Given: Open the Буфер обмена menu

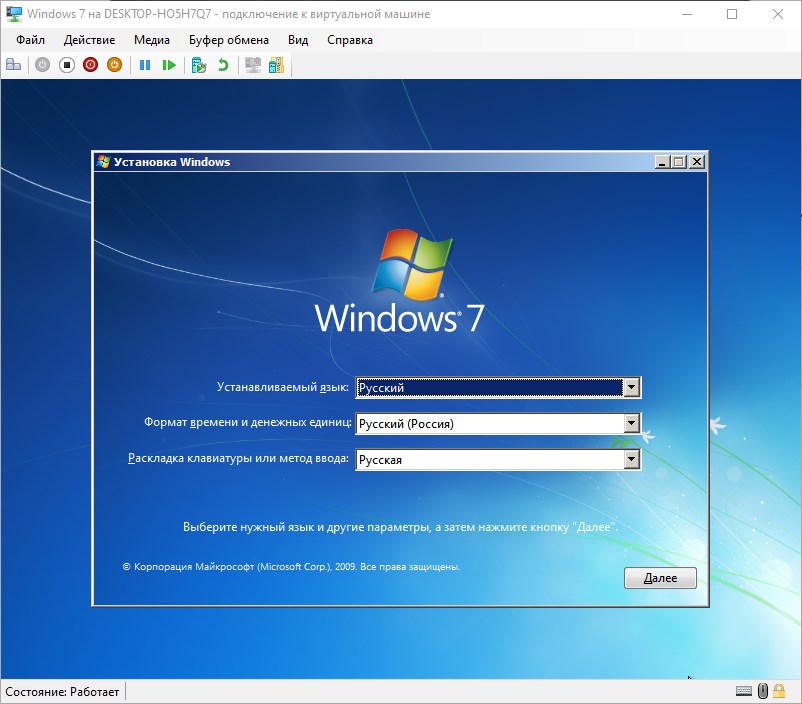Looking at the screenshot, I should click(x=228, y=40).
